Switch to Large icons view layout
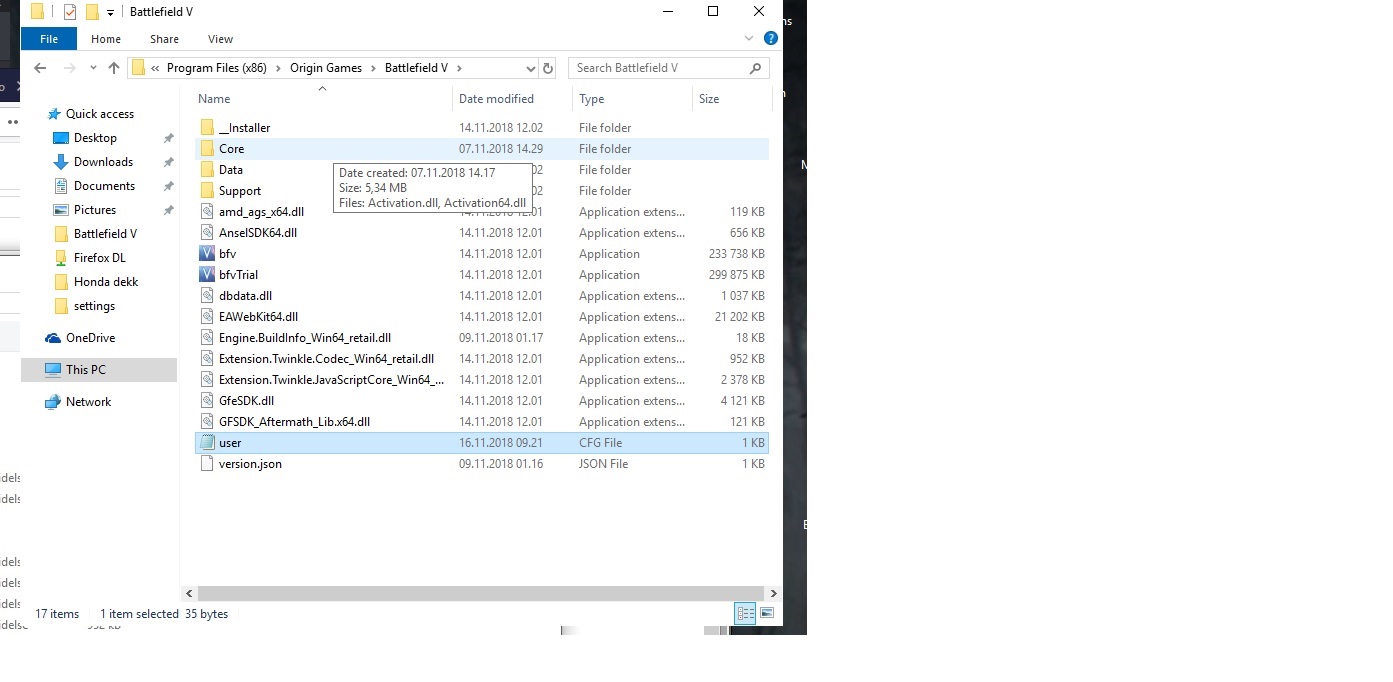Screen dimensions: 1393x682 [x=767, y=613]
